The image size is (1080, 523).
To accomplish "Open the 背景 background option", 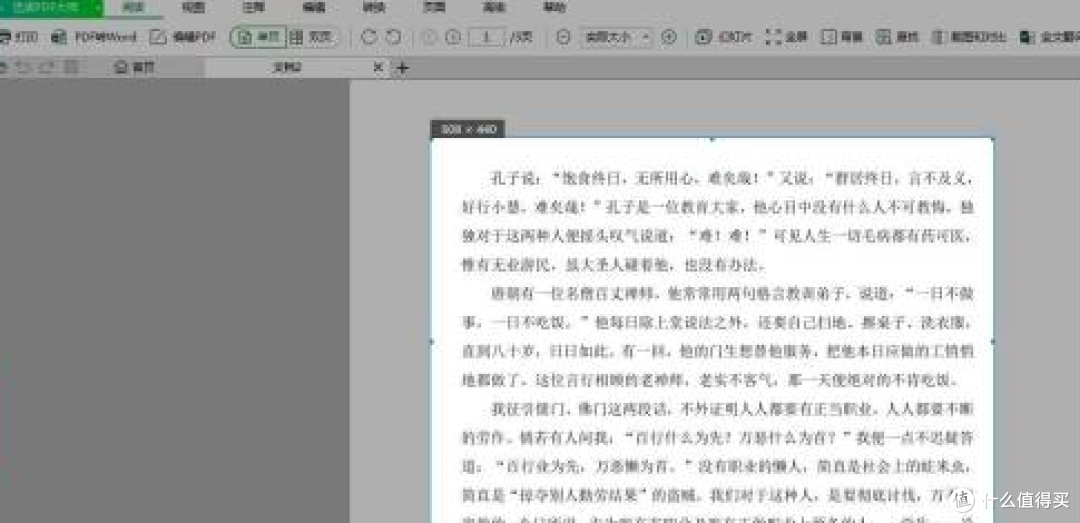I will [x=829, y=37].
